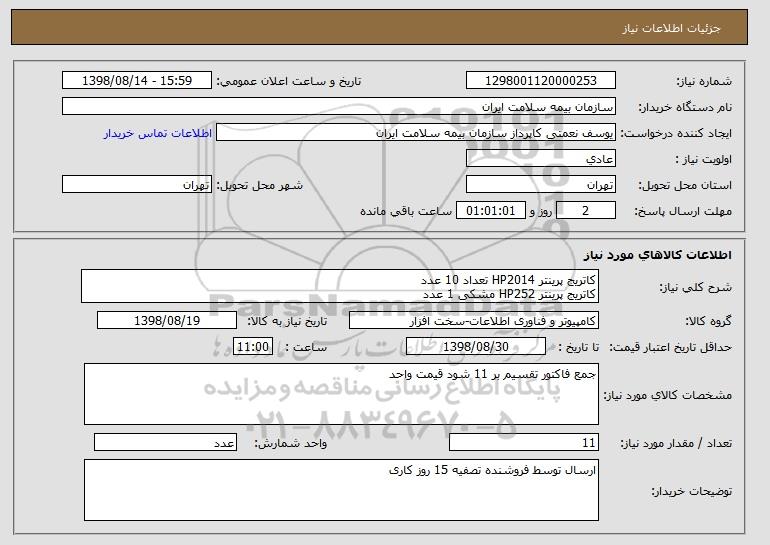Click the need number field 1298001120000253
Screen dimensions: 770x545
[541, 81]
